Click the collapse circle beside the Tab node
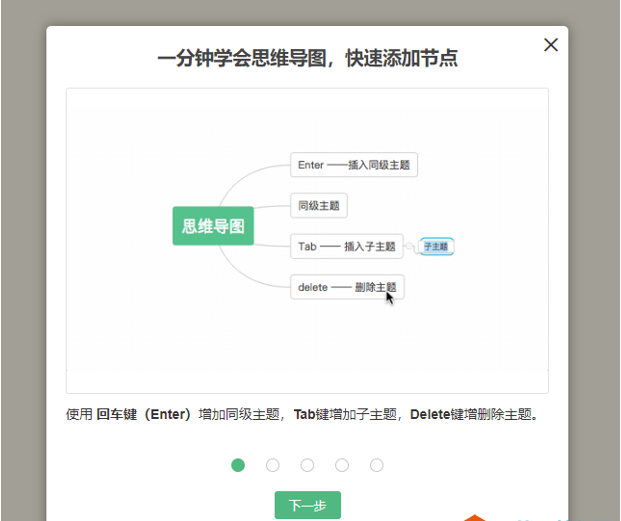 click(409, 246)
